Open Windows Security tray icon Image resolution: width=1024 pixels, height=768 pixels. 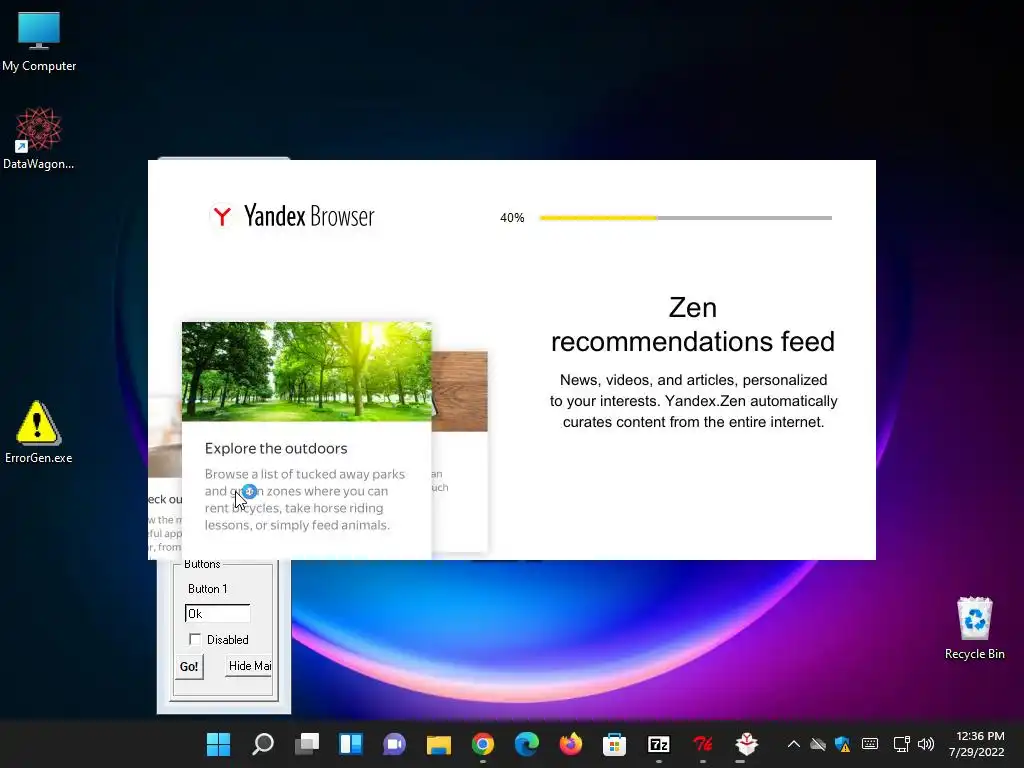pyautogui.click(x=842, y=744)
